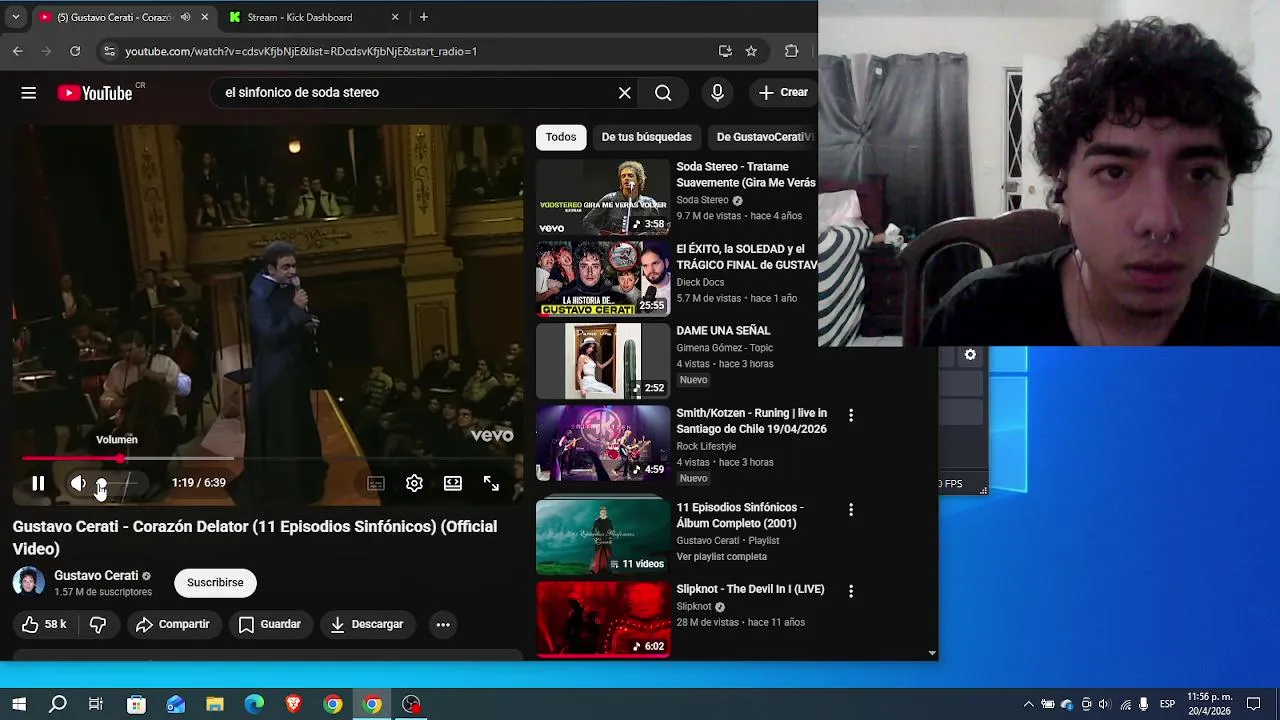Open the DAME UNA SEÑAL thumbnail
The image size is (1280, 720).
(603, 361)
